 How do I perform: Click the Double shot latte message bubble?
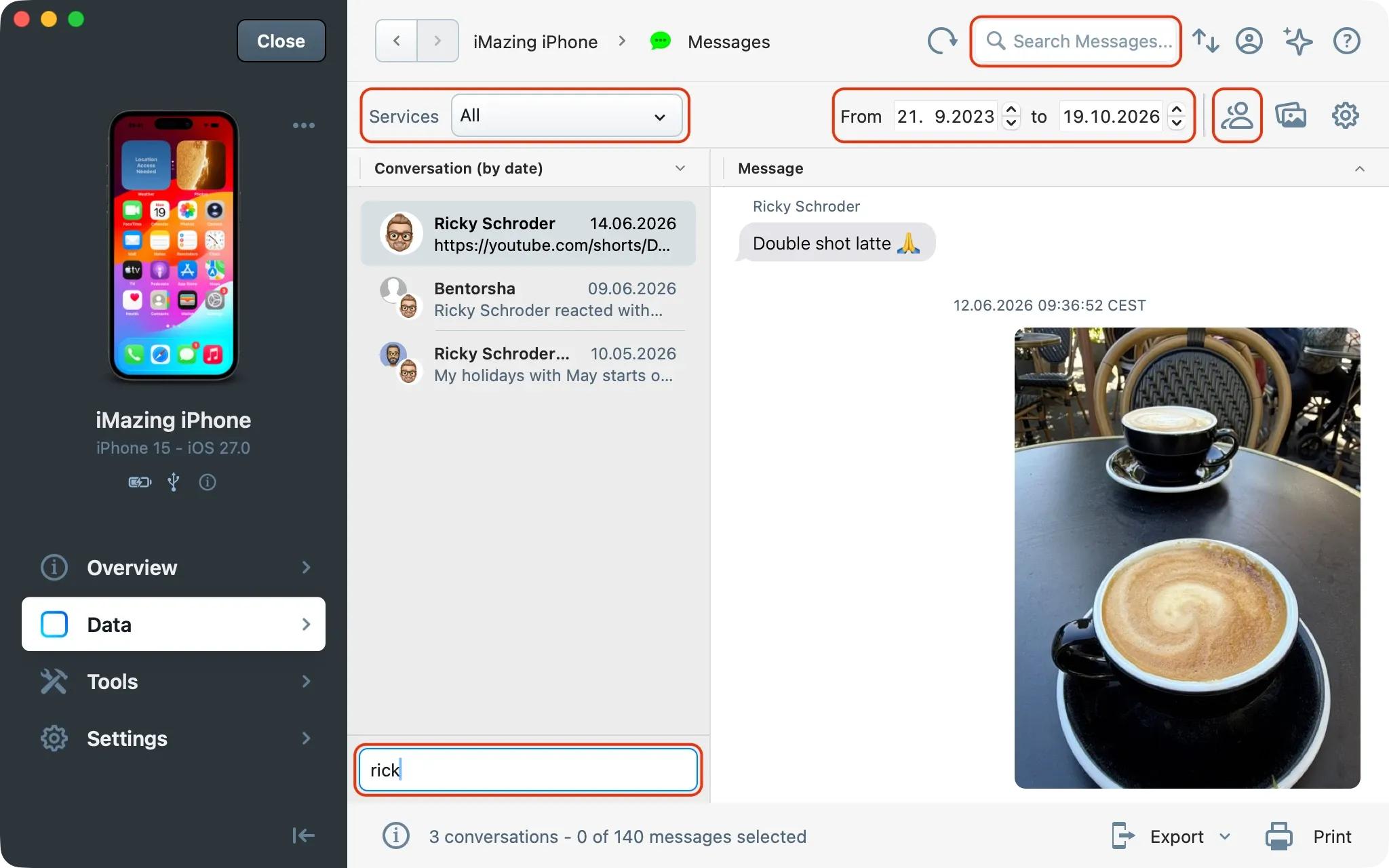click(836, 243)
